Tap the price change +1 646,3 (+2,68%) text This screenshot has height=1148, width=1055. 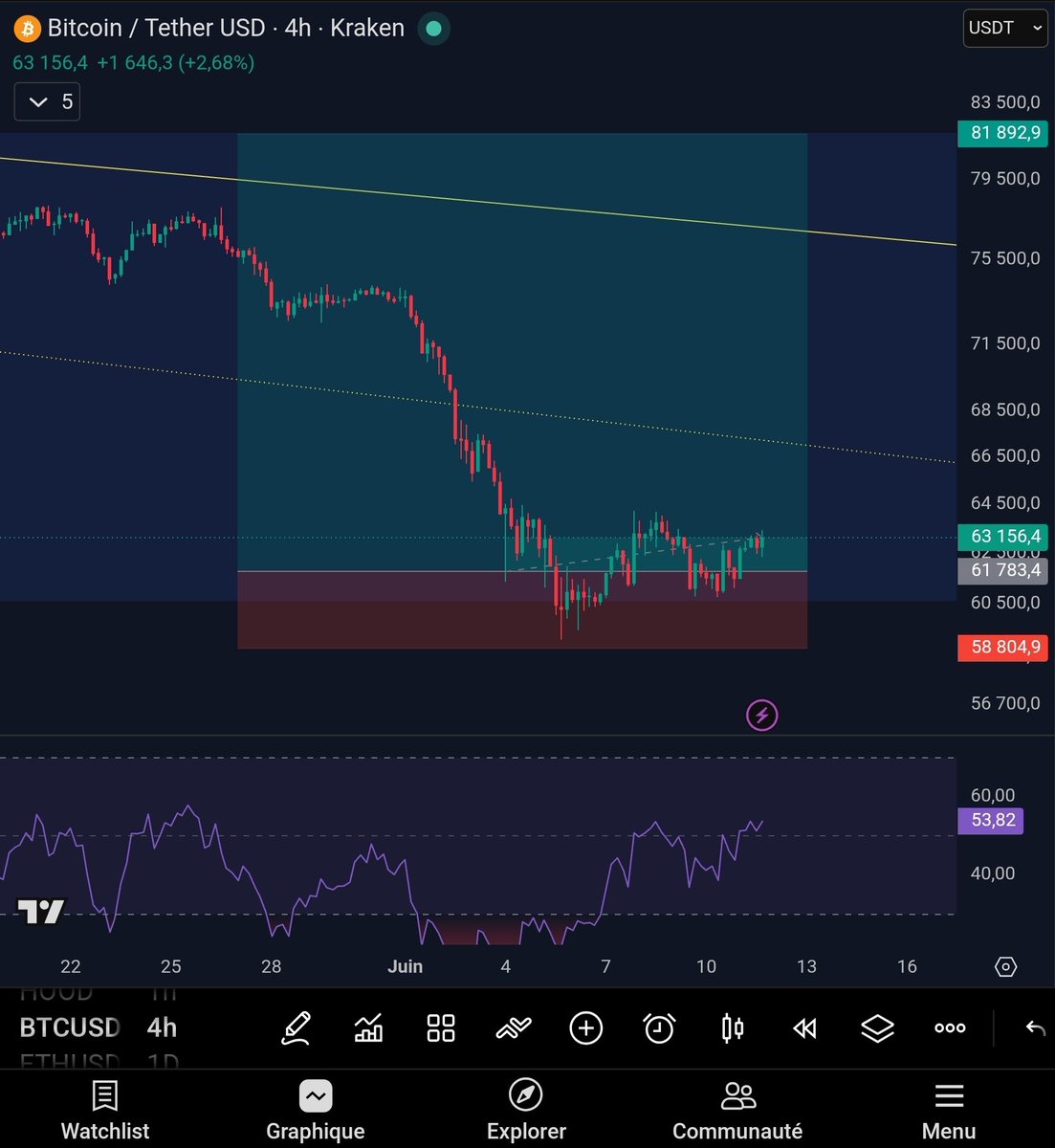coord(175,63)
